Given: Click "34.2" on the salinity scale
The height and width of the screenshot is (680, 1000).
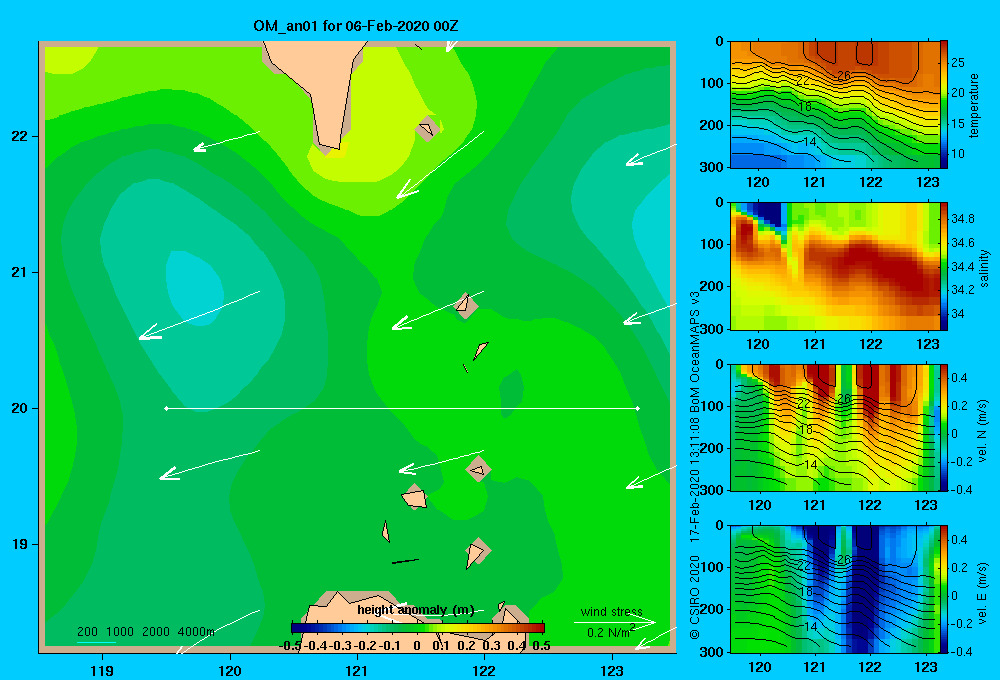Looking at the screenshot, I should pos(962,290).
